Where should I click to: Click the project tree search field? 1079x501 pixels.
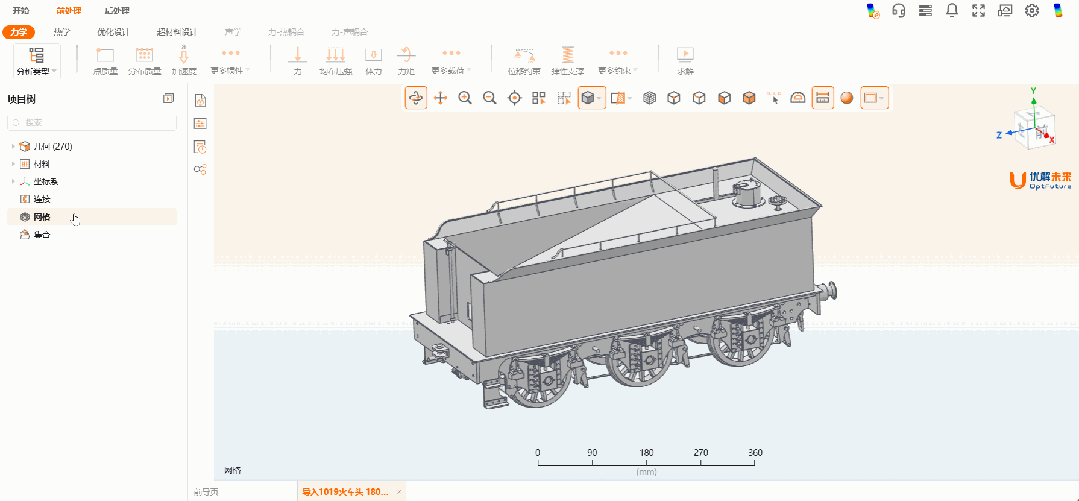coord(90,122)
